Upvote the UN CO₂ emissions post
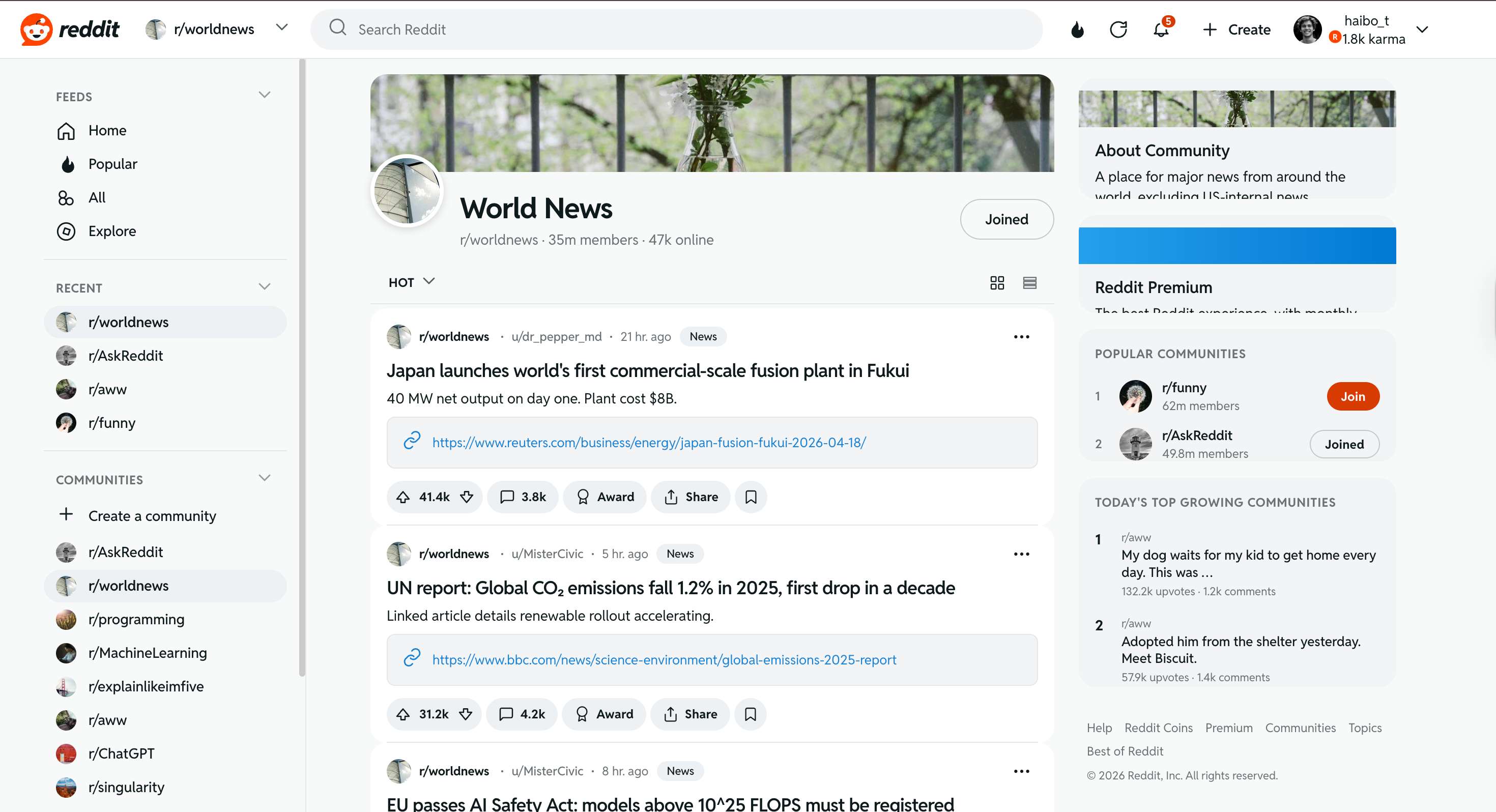Viewport: 1496px width, 812px height. pyautogui.click(x=403, y=714)
